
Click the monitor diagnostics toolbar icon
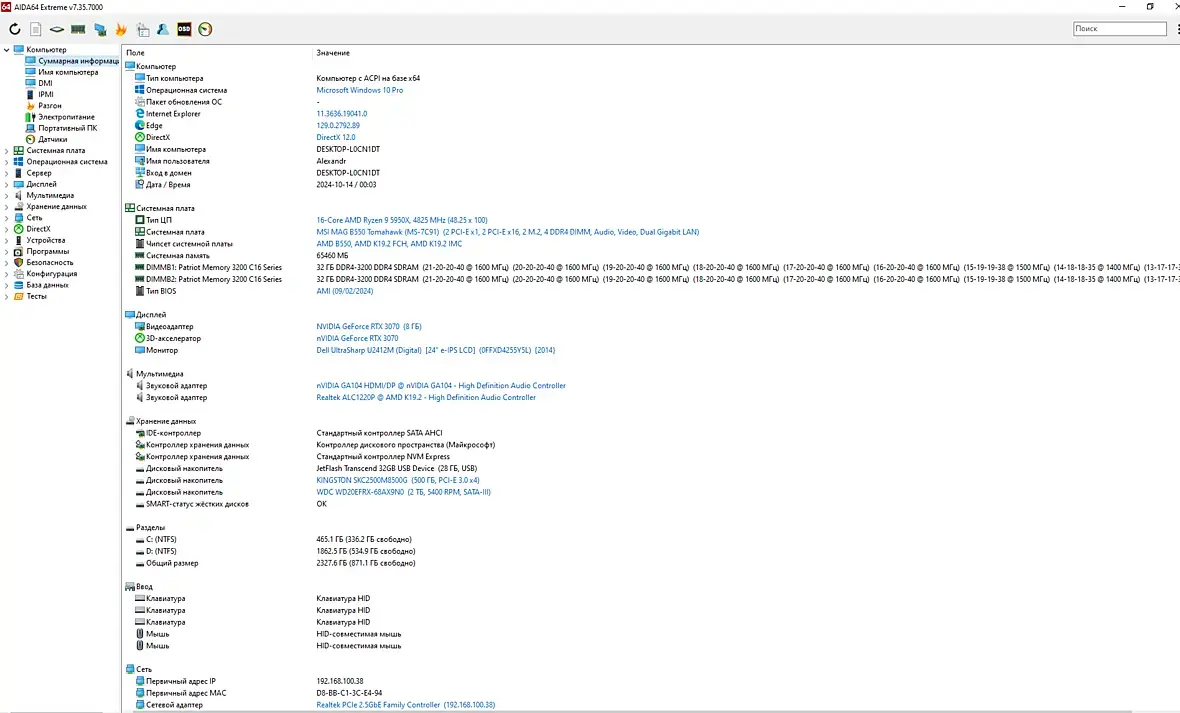tap(99, 29)
